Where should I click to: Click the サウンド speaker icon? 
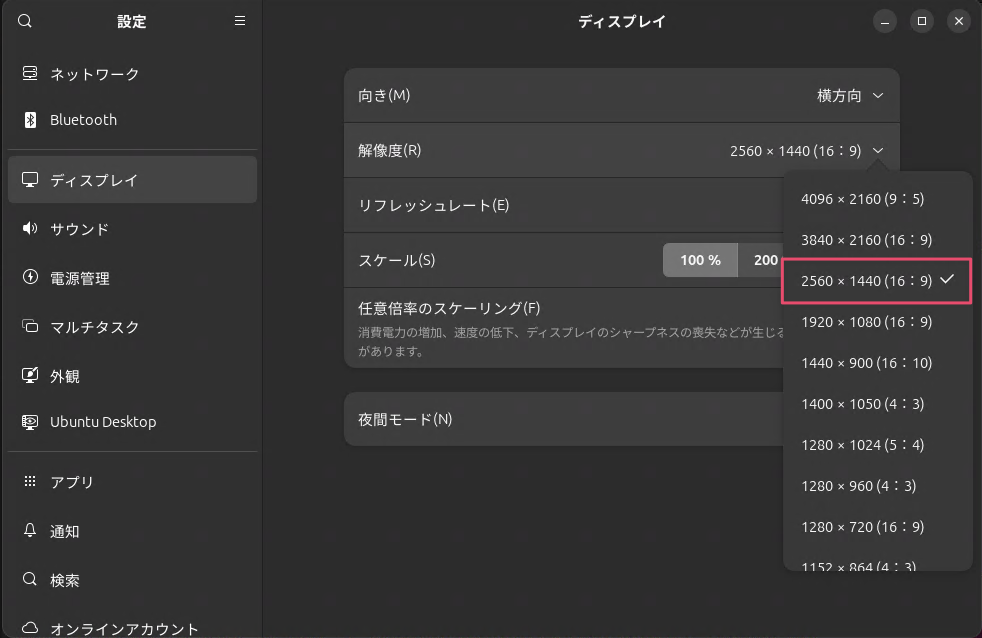click(30, 229)
